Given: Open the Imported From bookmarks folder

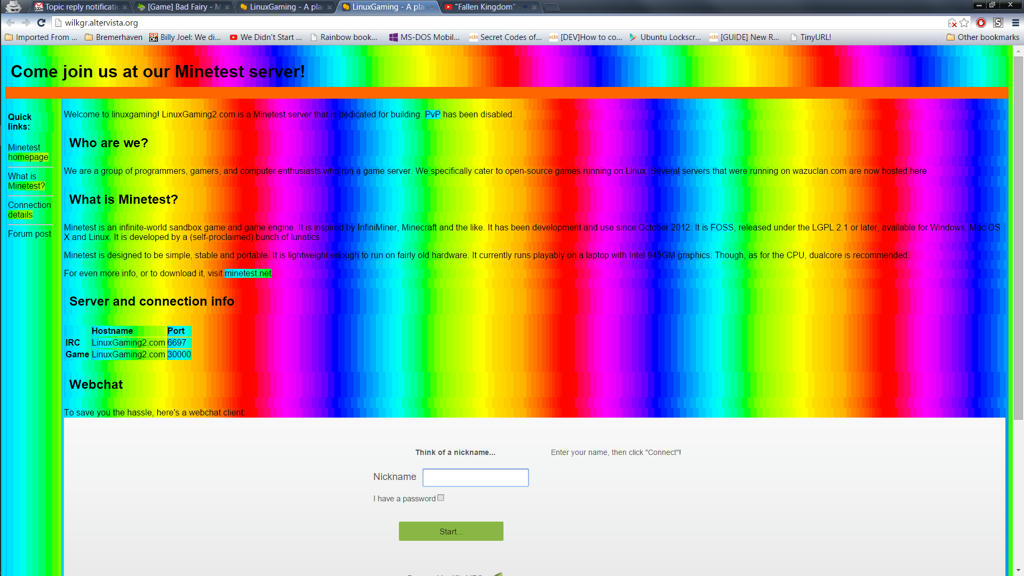Looking at the screenshot, I should point(40,37).
